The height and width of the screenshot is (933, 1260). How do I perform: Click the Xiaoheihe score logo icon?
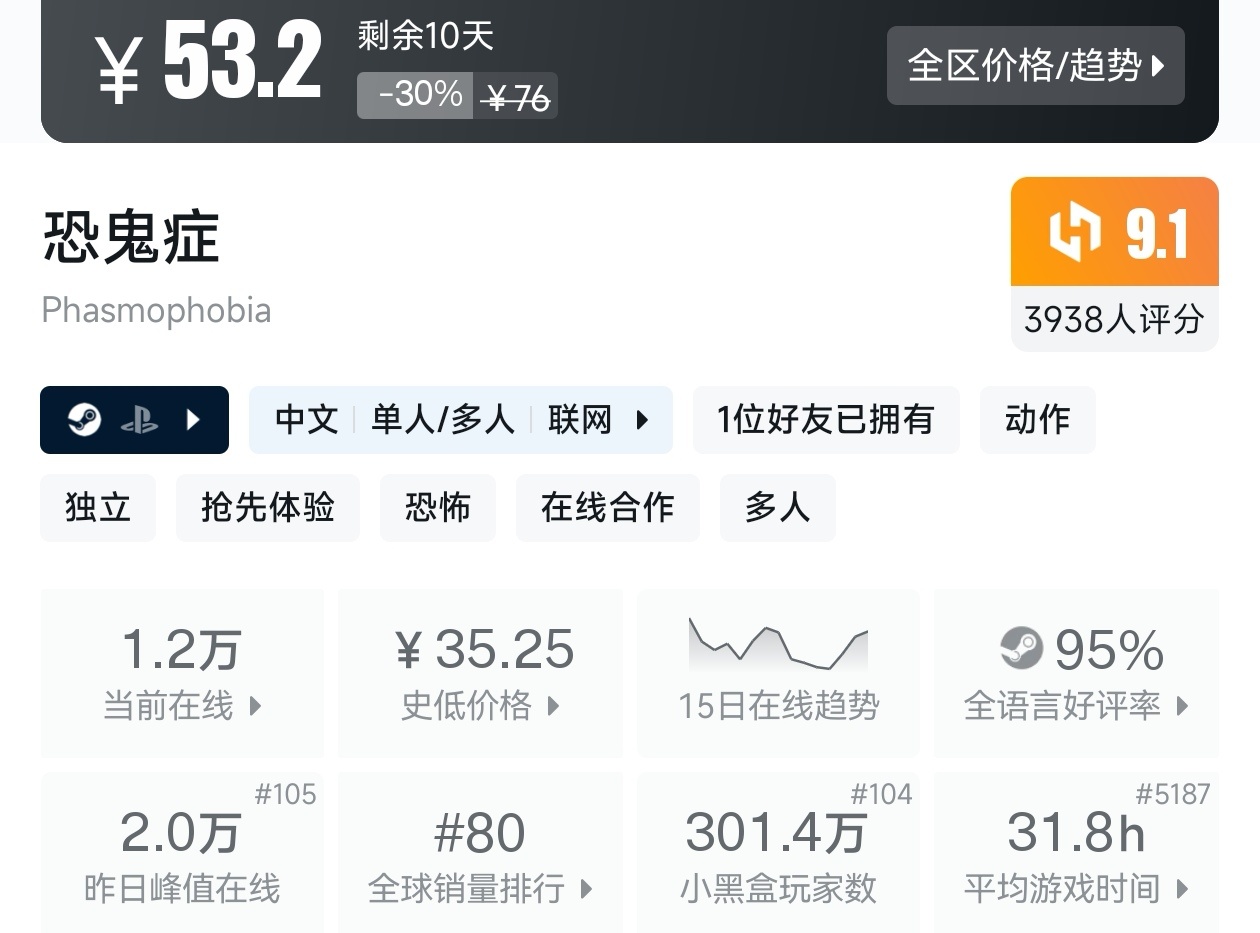(1075, 232)
